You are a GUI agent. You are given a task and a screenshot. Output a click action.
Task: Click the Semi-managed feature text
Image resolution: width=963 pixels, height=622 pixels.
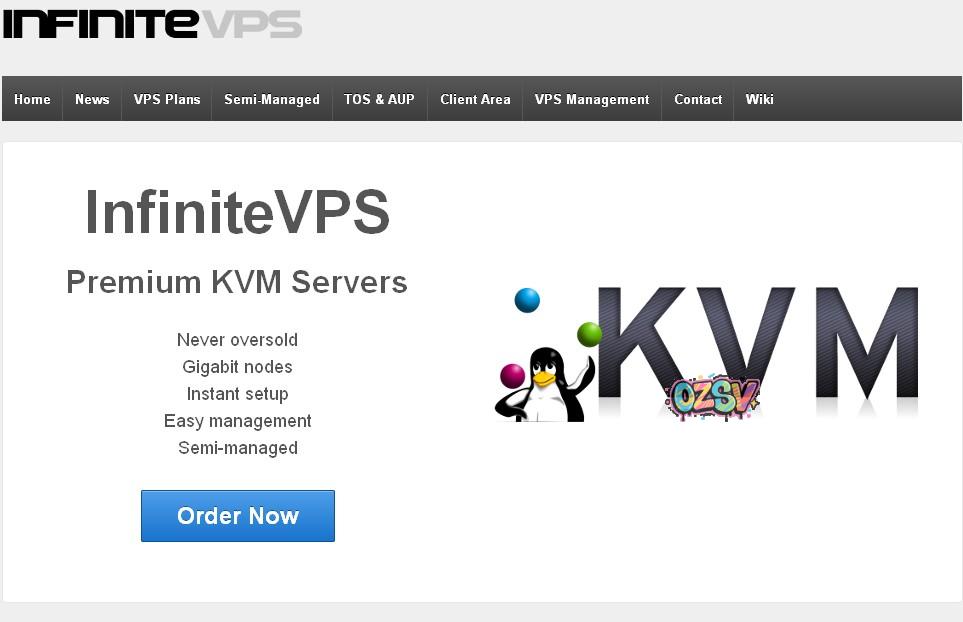click(238, 448)
